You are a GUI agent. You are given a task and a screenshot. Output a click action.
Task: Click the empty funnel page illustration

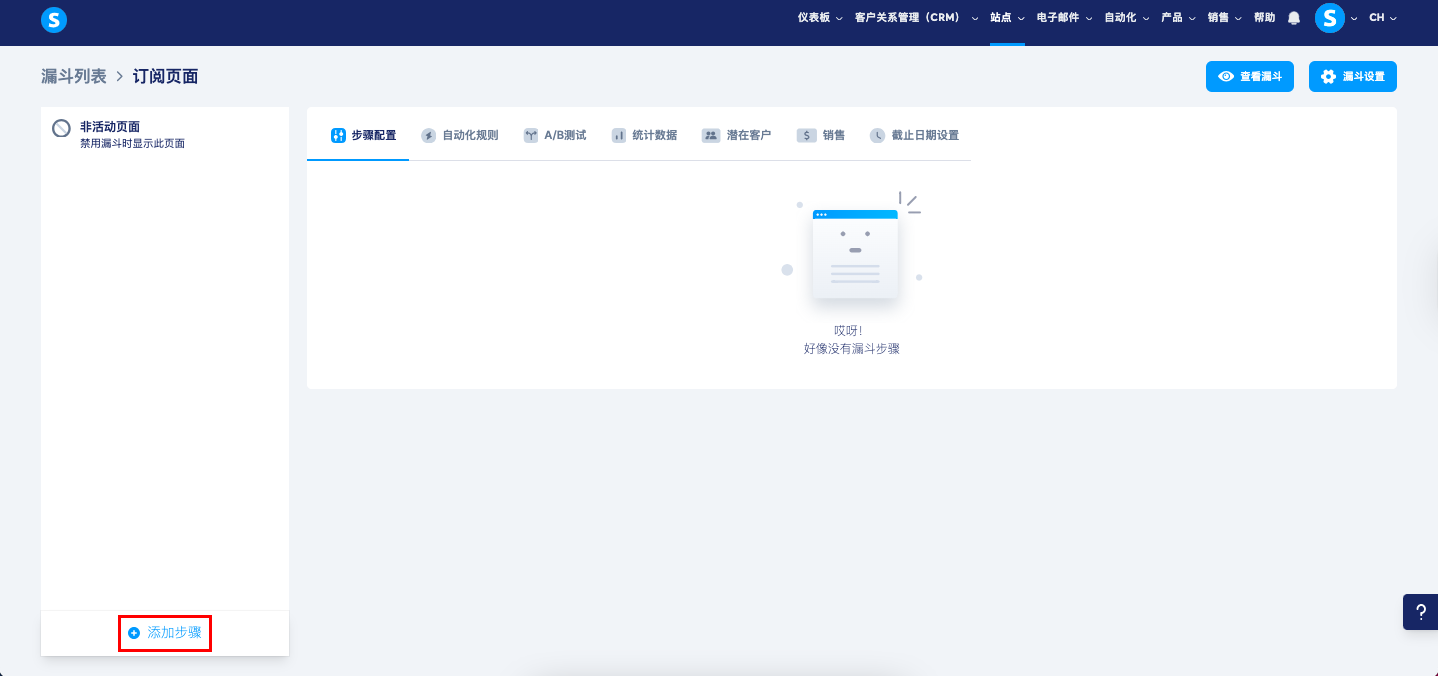854,251
